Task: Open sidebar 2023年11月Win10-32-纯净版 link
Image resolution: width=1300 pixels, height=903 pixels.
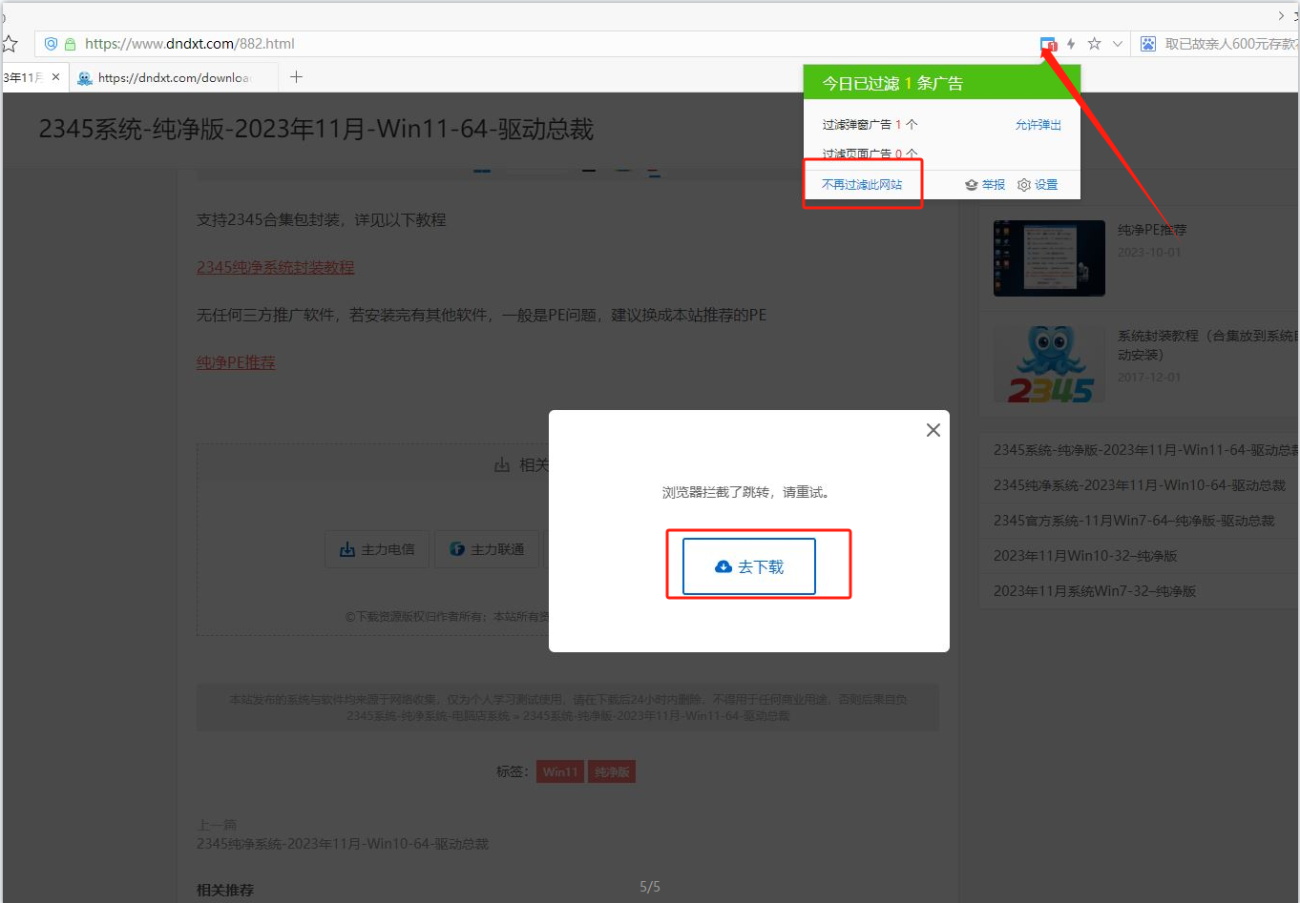Action: point(1085,556)
